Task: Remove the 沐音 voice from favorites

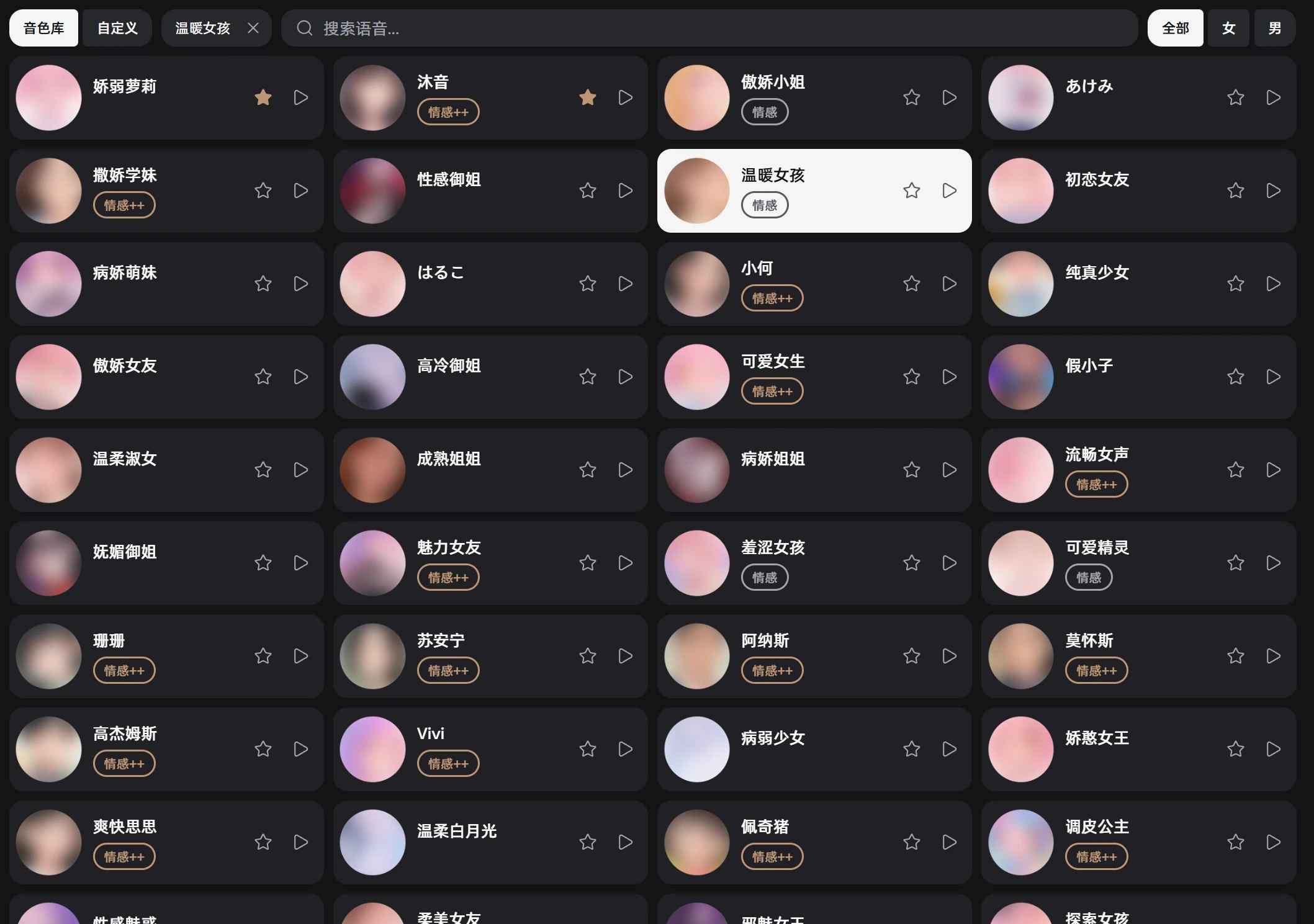Action: 588,97
